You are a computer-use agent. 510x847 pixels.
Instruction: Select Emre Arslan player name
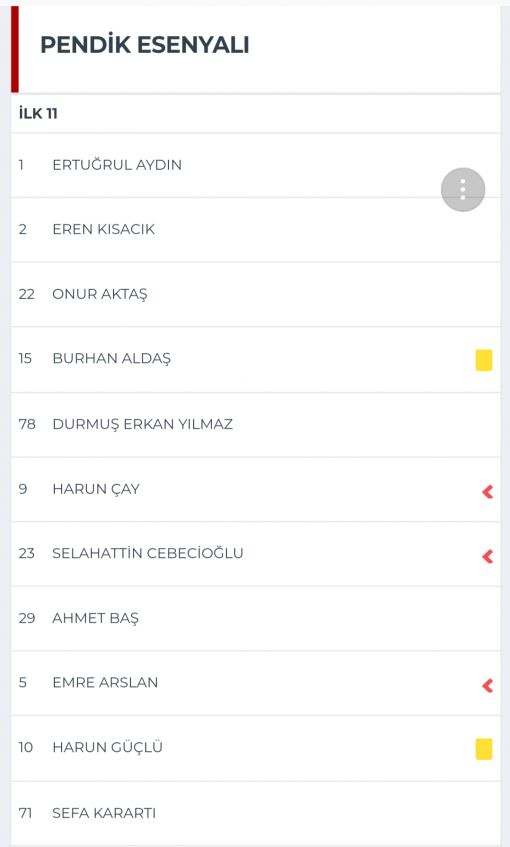click(105, 682)
